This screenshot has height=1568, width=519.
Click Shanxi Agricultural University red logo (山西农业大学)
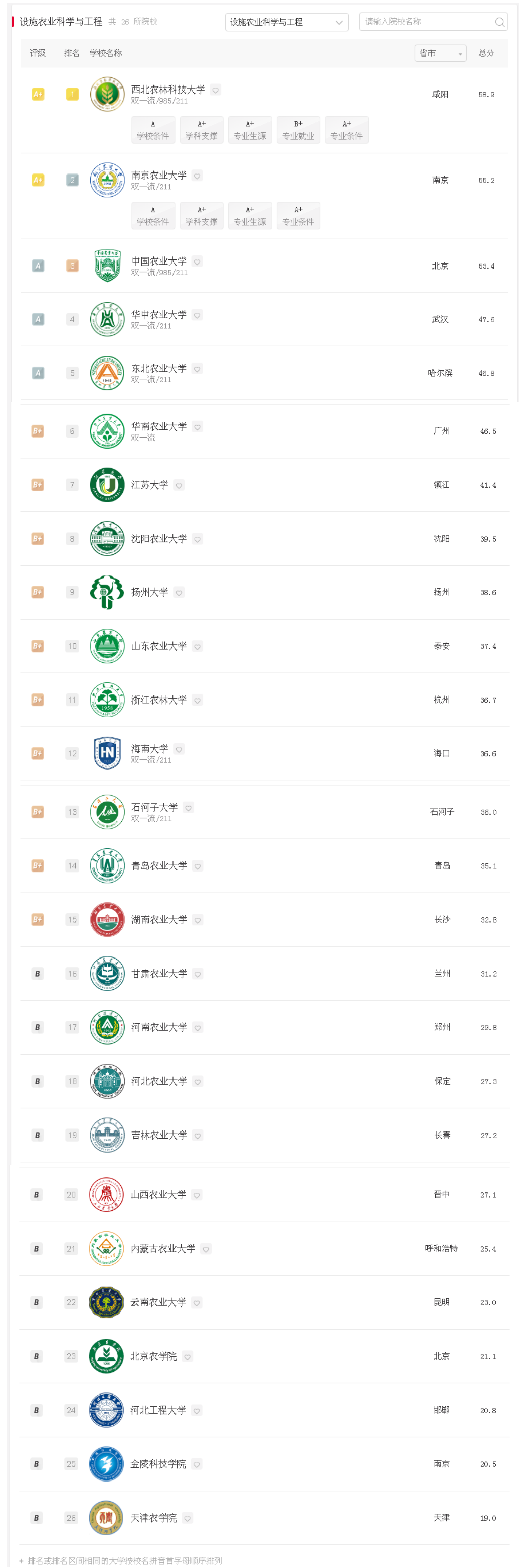[106, 1194]
